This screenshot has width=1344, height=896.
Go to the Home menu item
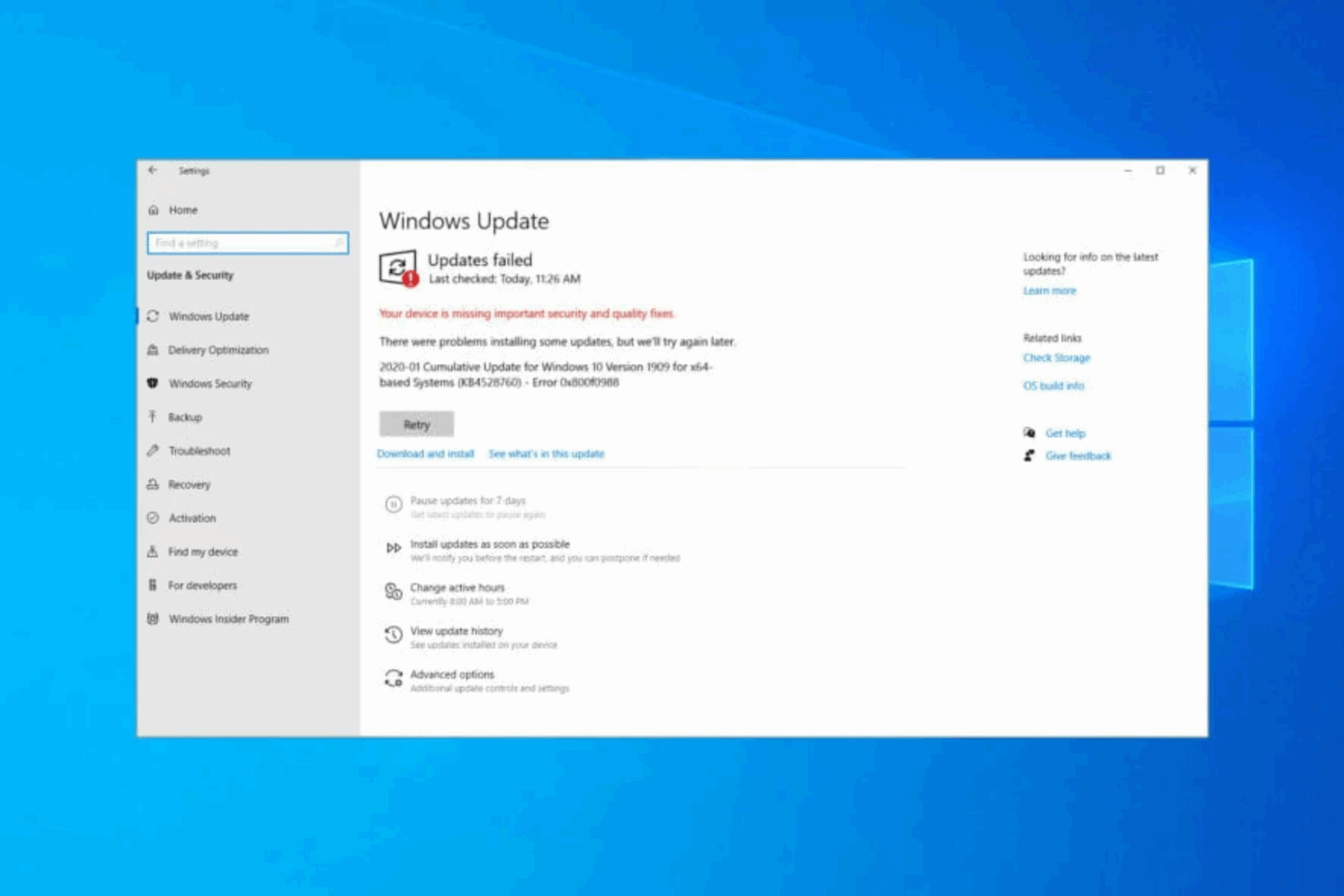click(x=183, y=210)
